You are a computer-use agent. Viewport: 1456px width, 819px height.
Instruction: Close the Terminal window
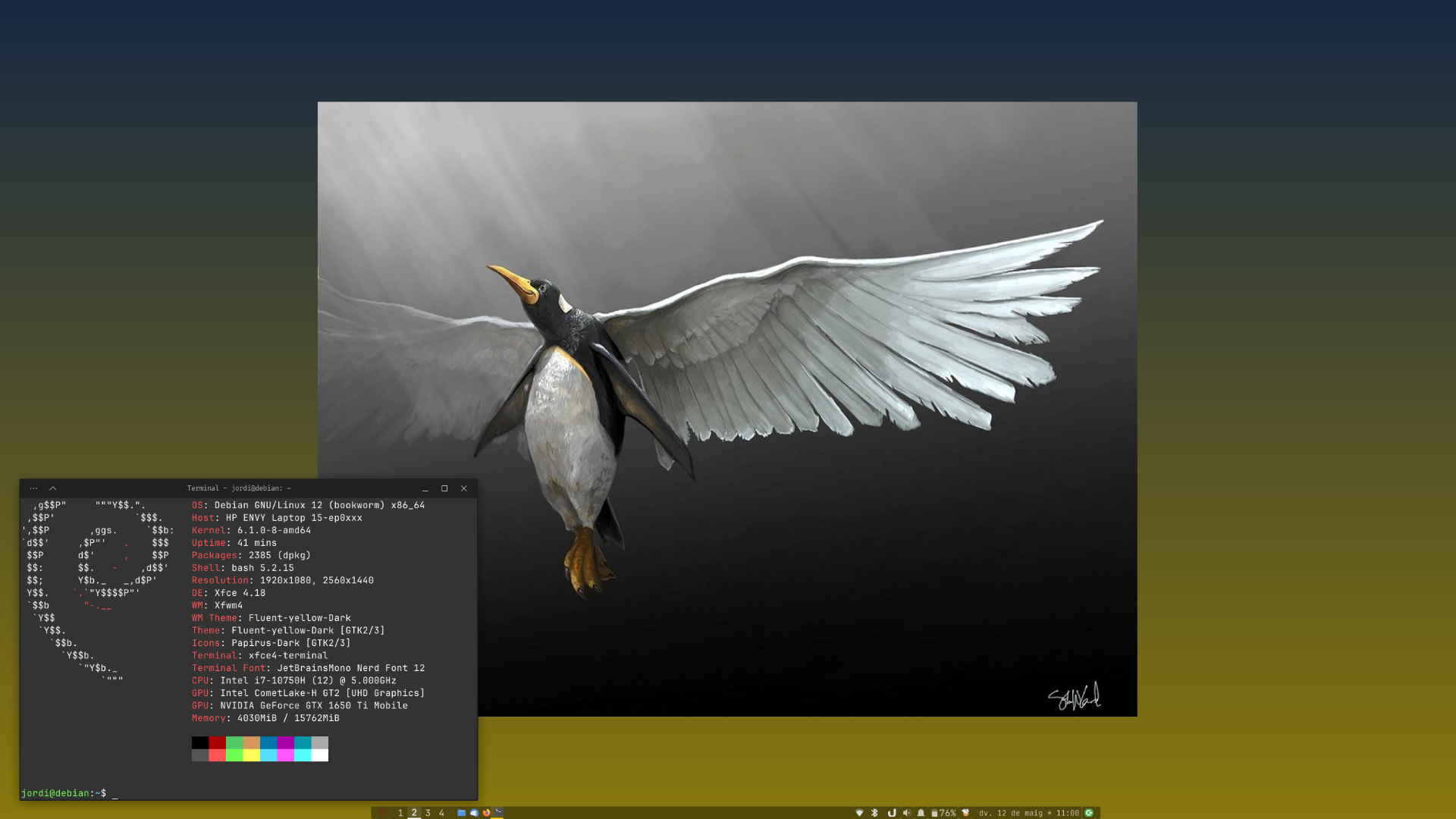pos(464,488)
